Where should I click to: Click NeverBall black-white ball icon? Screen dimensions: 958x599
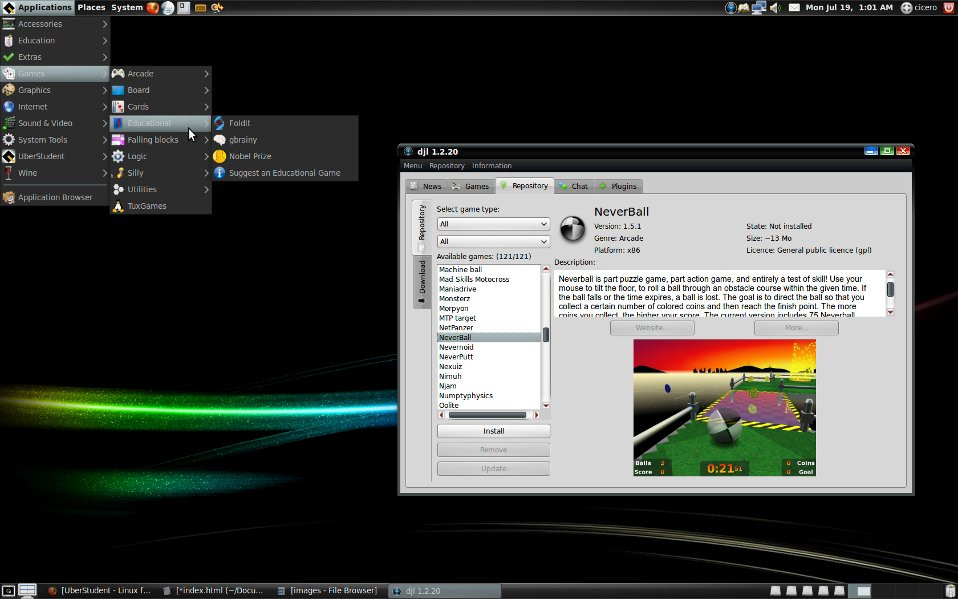click(x=572, y=229)
